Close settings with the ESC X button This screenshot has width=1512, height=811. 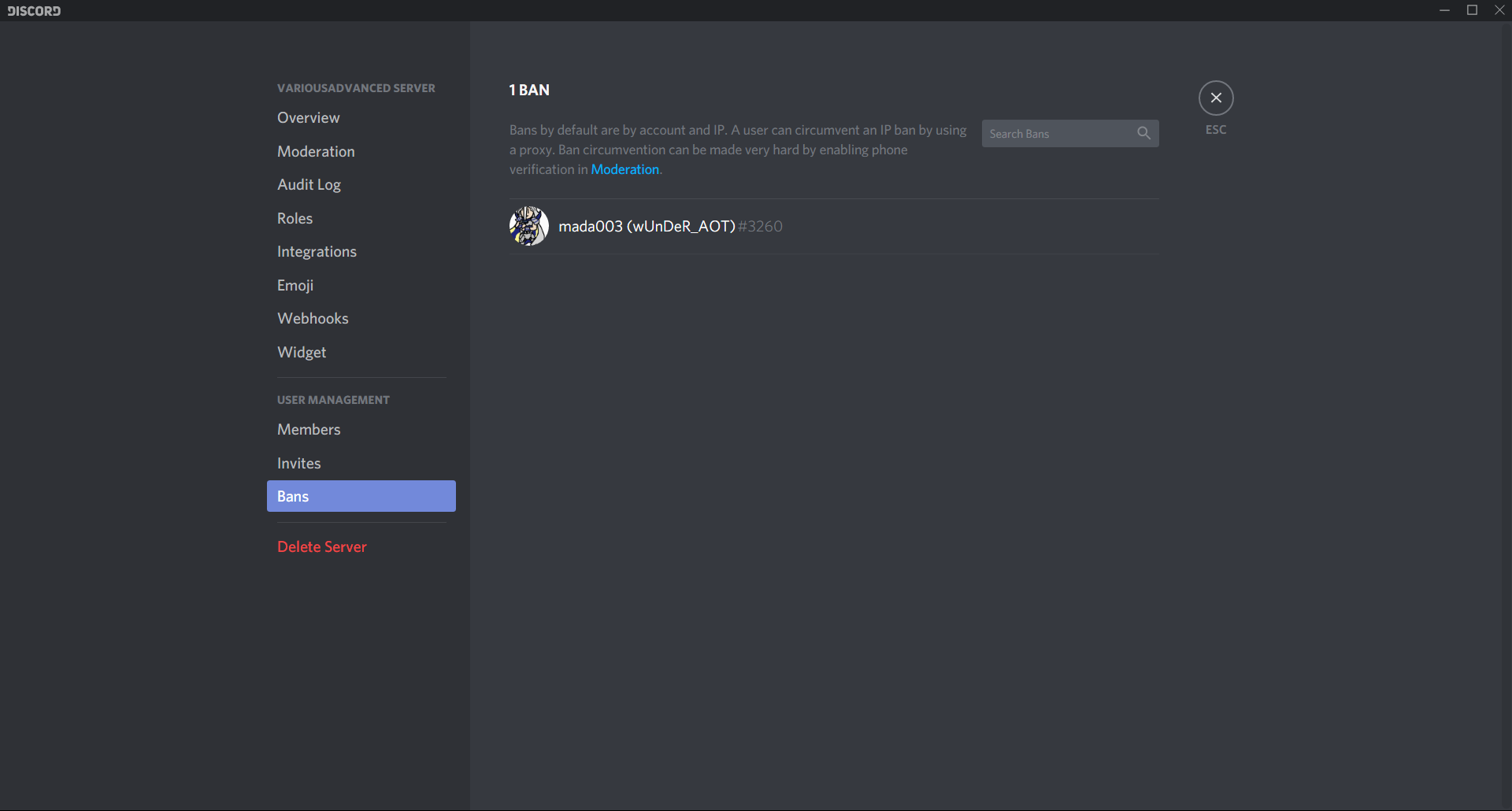click(x=1216, y=98)
